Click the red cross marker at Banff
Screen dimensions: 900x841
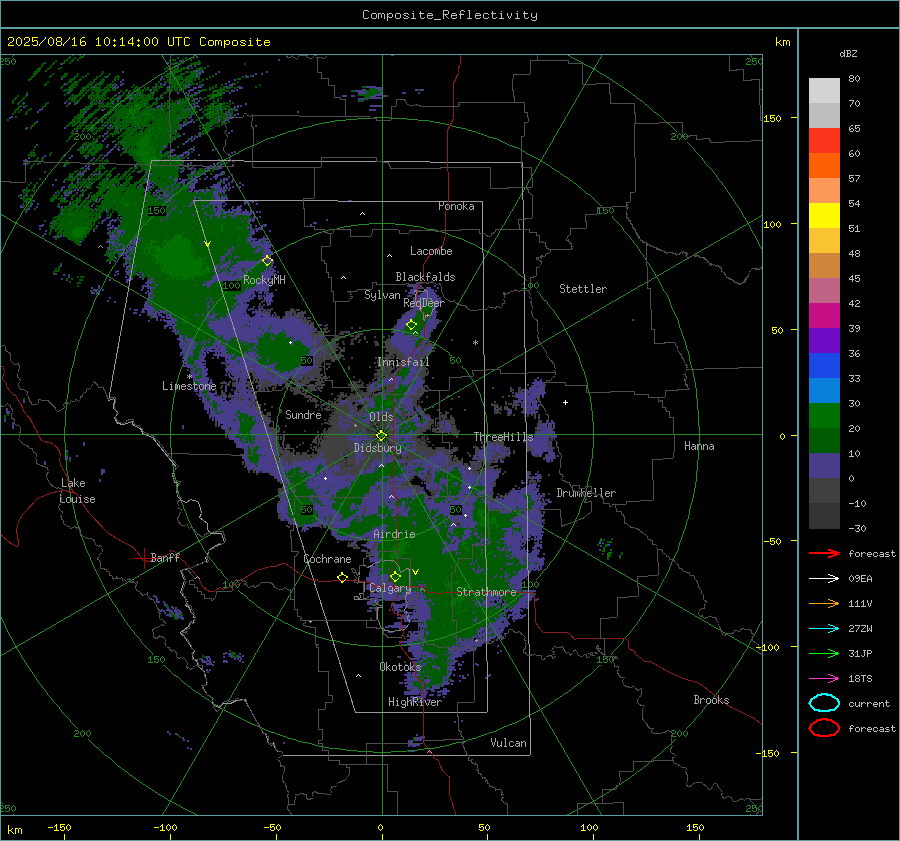143,558
